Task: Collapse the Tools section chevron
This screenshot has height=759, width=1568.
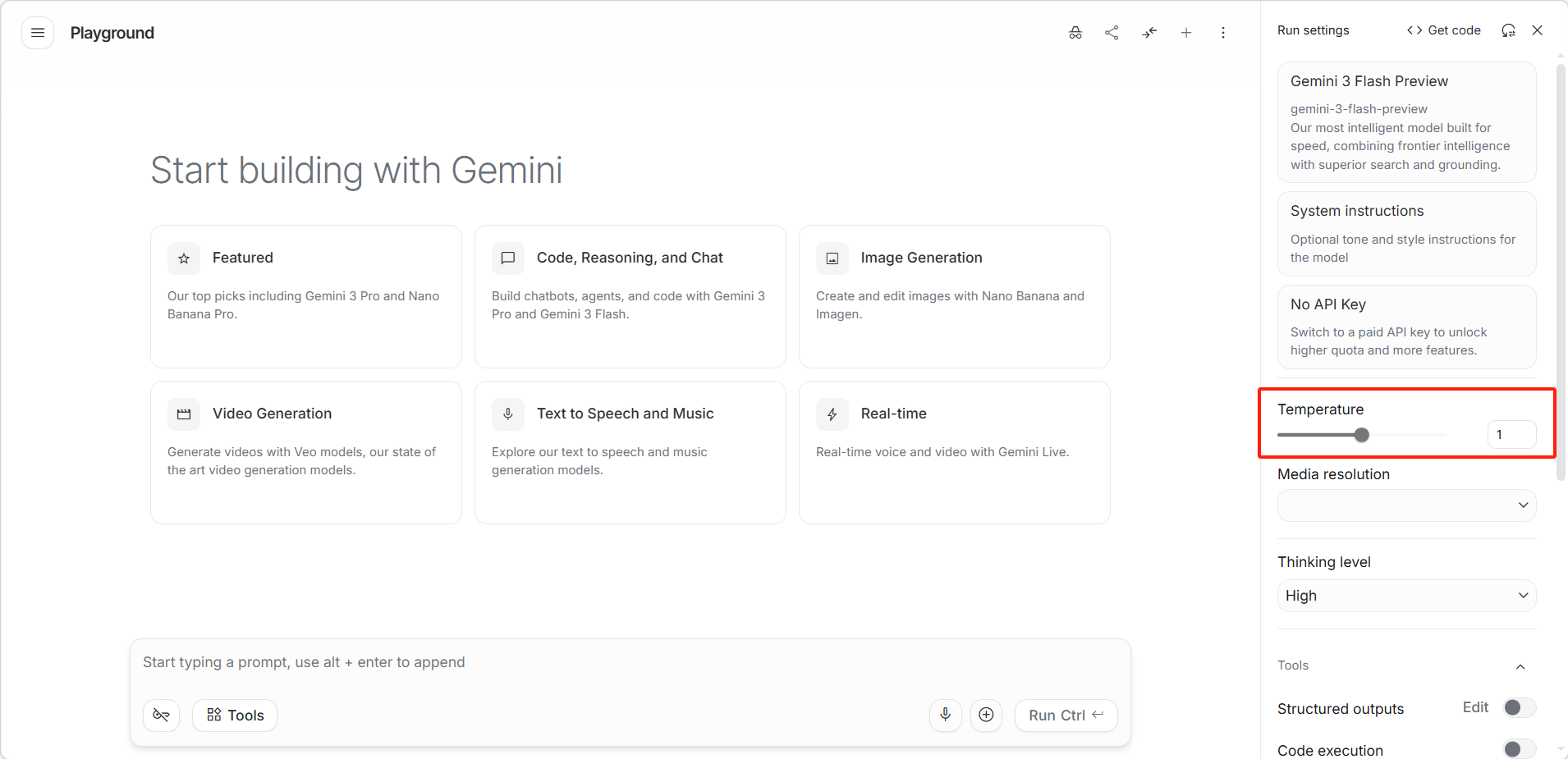Action: click(1520, 666)
